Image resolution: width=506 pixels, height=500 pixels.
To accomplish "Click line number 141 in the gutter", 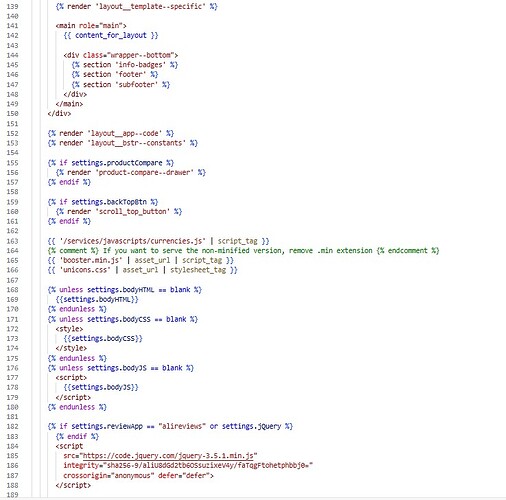I will [x=12, y=26].
